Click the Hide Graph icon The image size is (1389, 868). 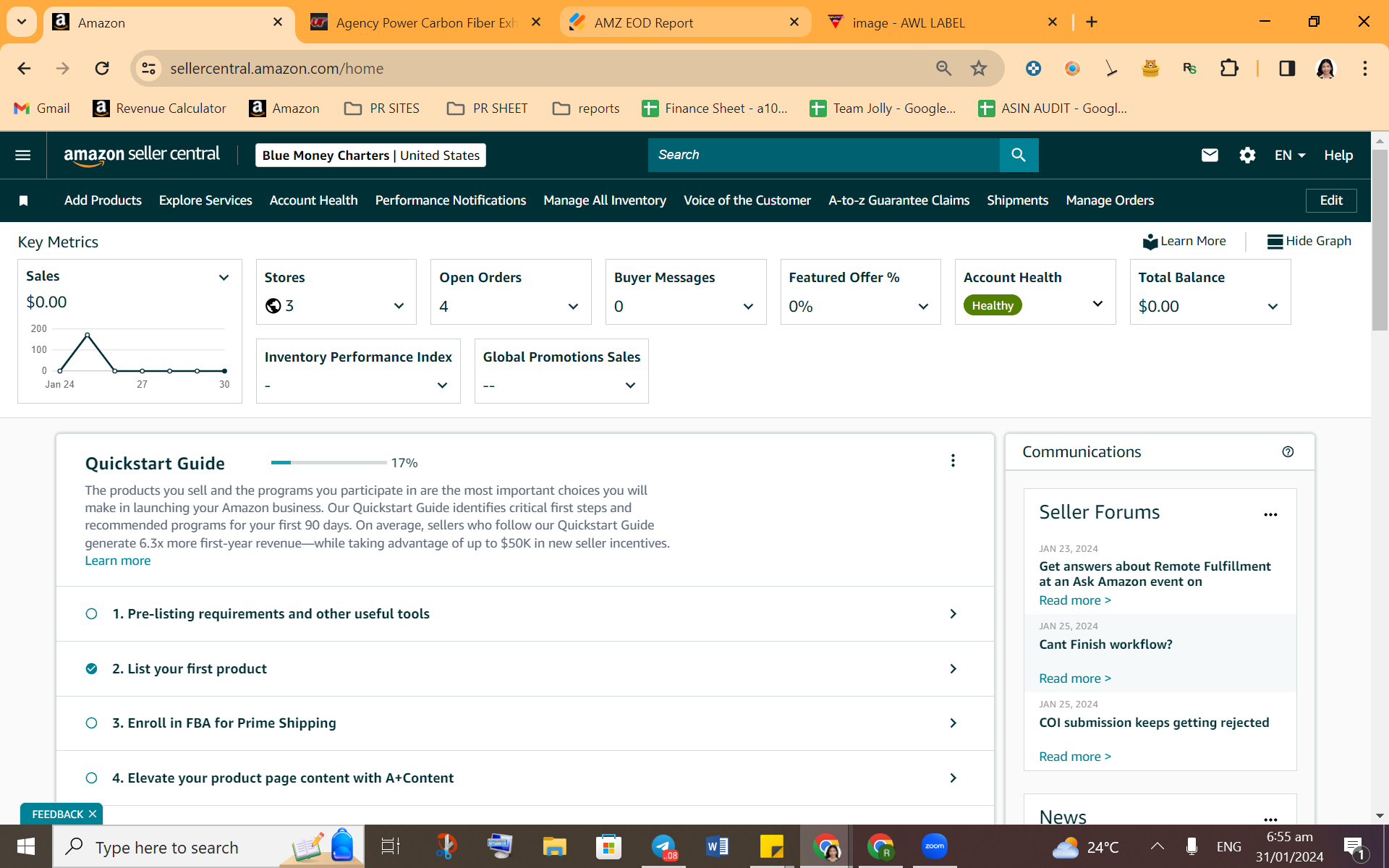click(1275, 242)
